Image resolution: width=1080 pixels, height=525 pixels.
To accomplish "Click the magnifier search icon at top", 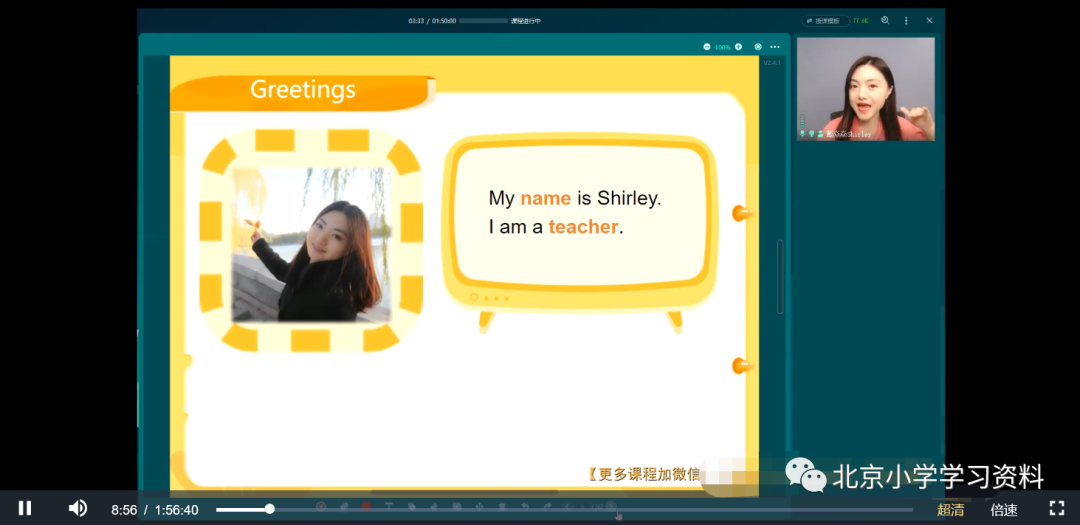I will click(x=885, y=21).
